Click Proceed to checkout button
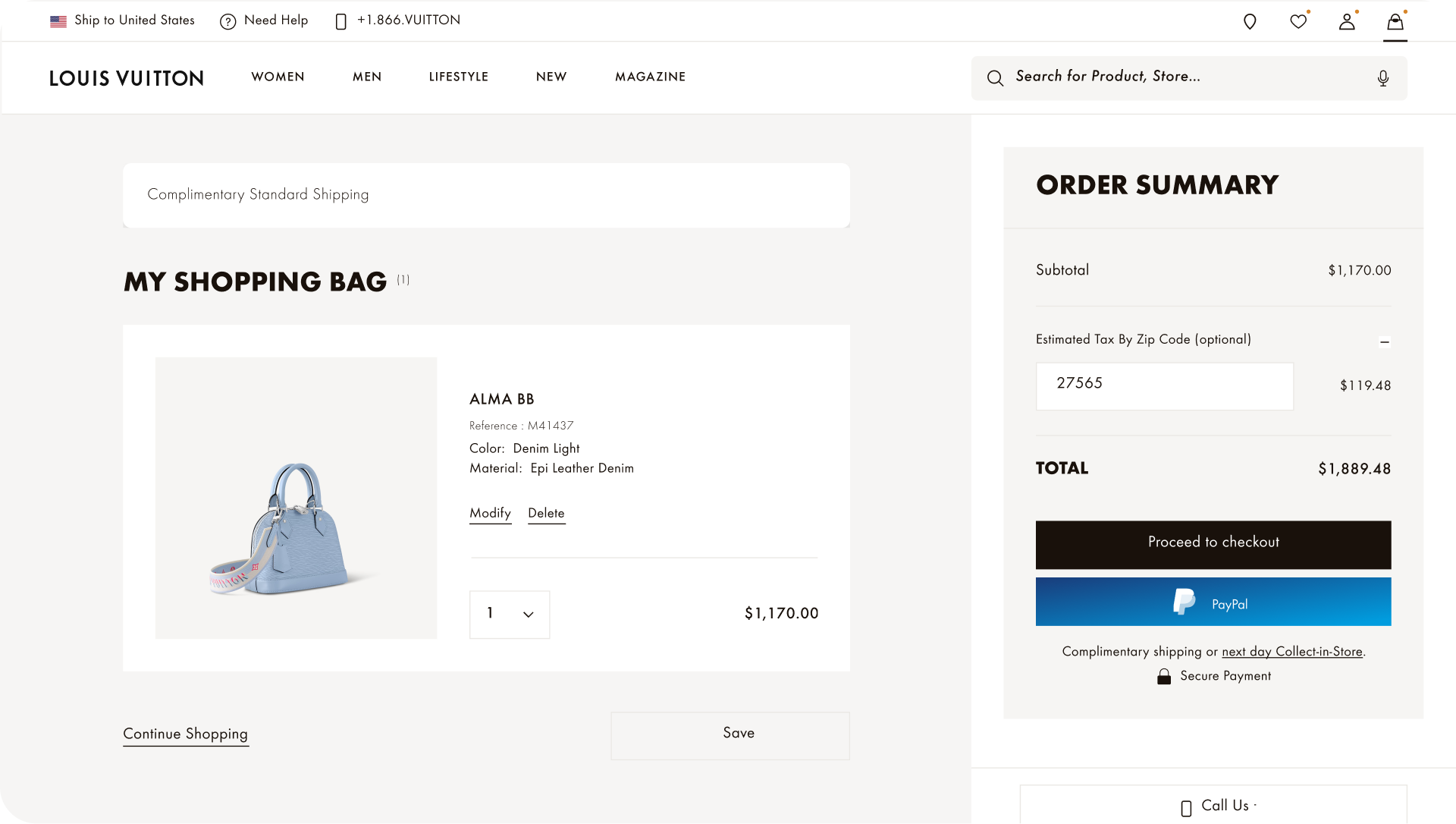The image size is (1456, 824). click(1213, 544)
